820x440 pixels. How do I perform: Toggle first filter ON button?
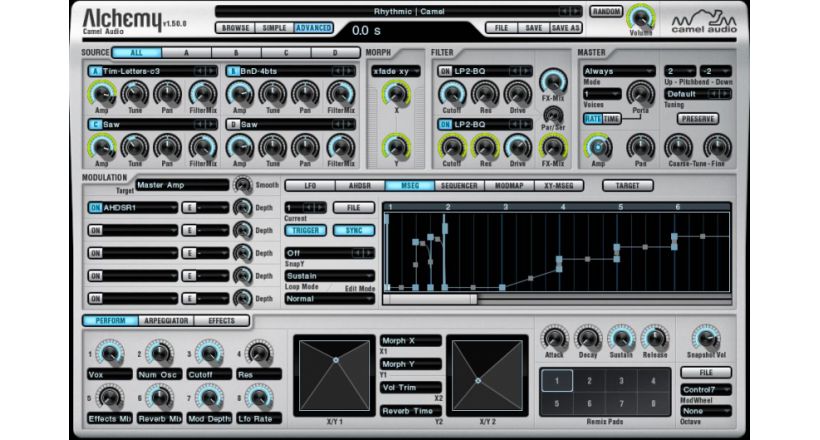pos(445,71)
